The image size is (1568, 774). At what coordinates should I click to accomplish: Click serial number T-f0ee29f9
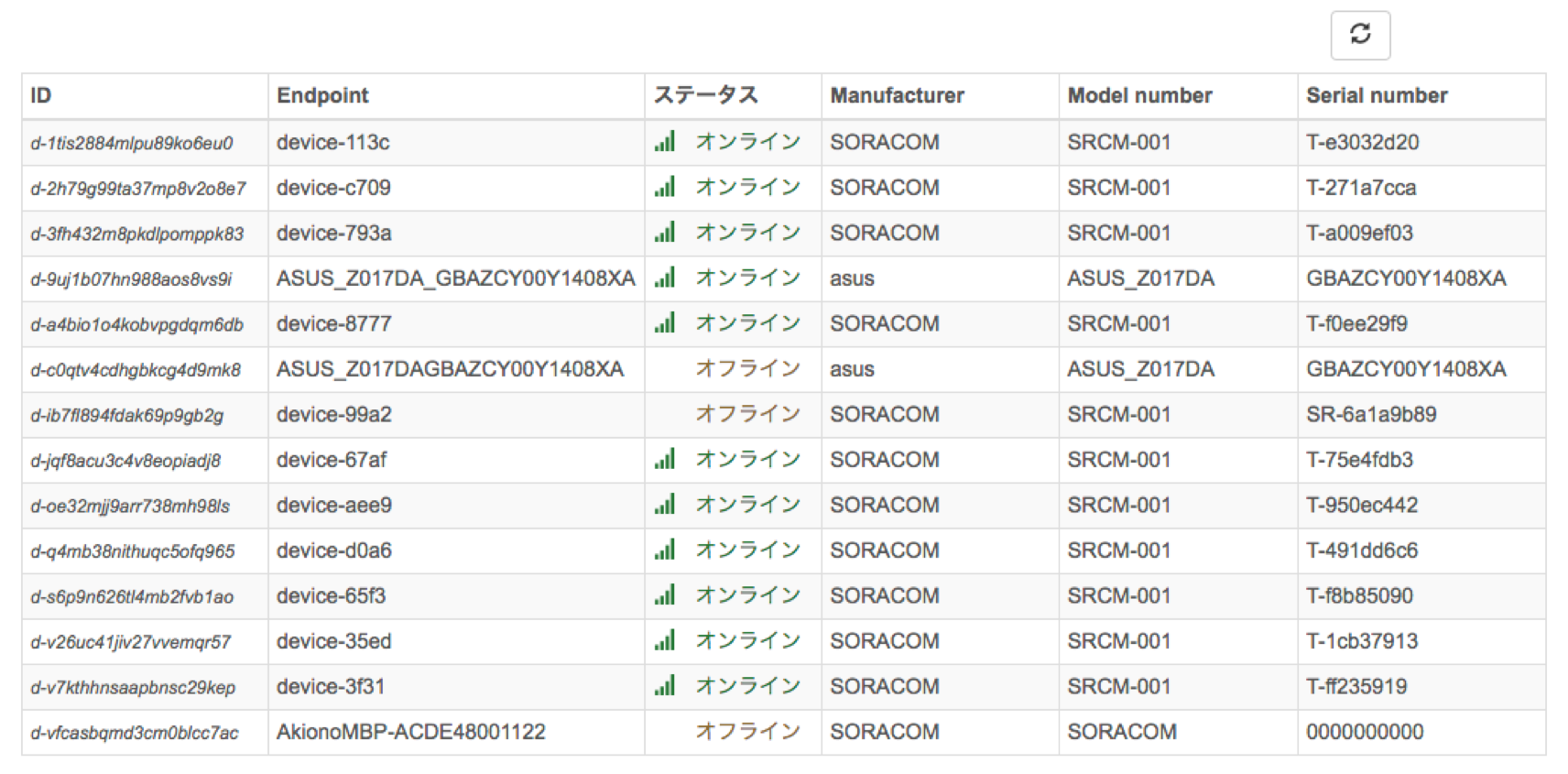pyautogui.click(x=1357, y=323)
